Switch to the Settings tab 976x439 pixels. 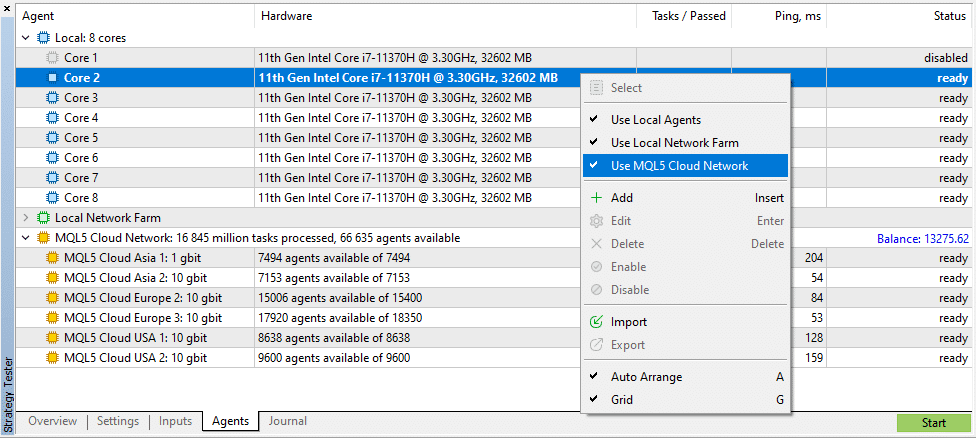pyautogui.click(x=118, y=422)
